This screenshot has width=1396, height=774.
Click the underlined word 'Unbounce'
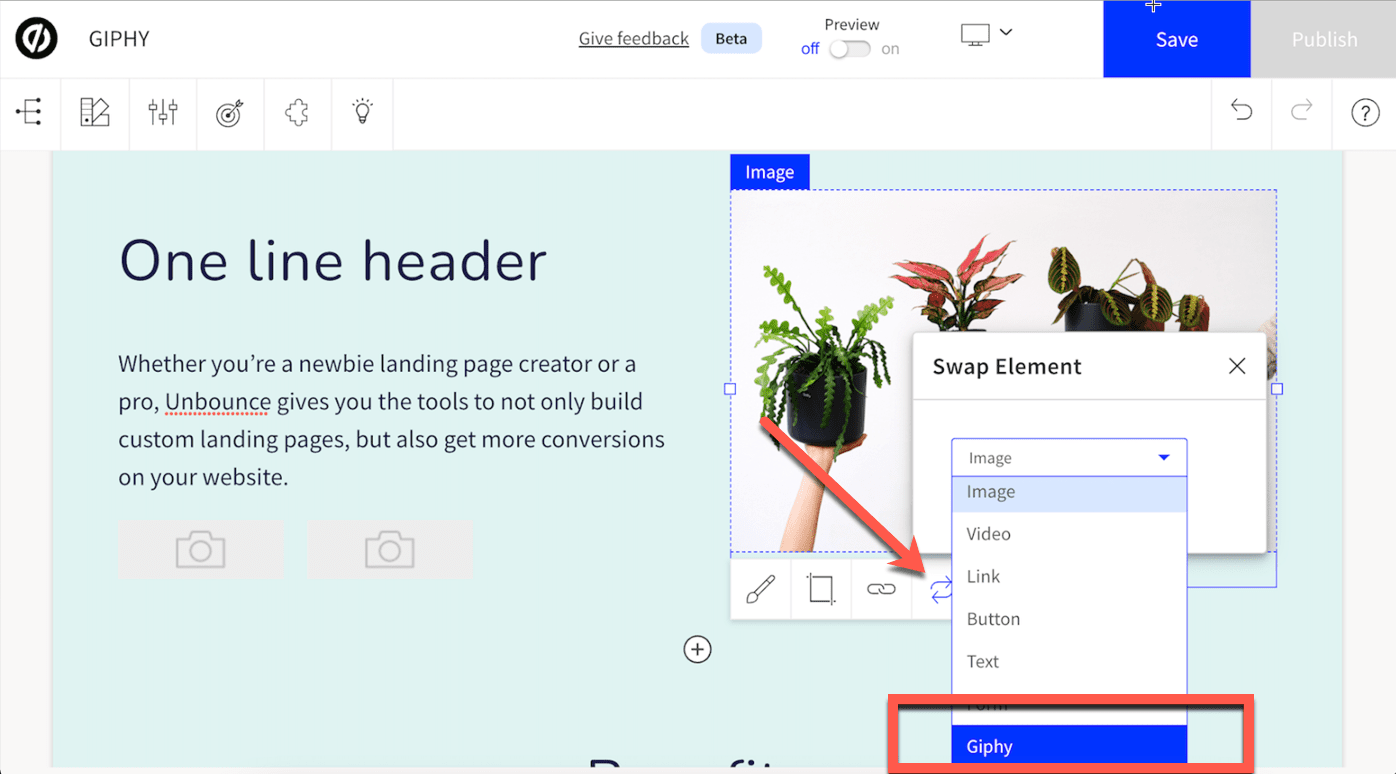218,402
